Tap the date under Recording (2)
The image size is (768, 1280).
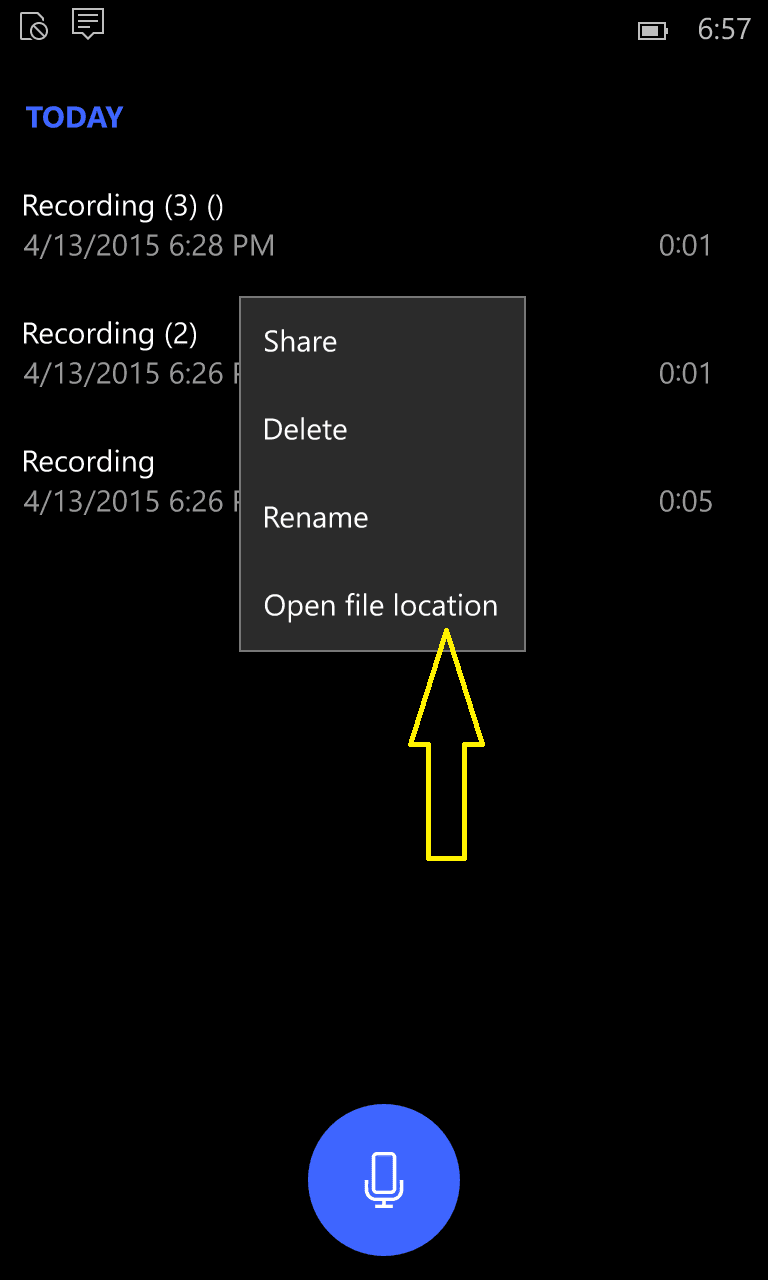coord(131,374)
